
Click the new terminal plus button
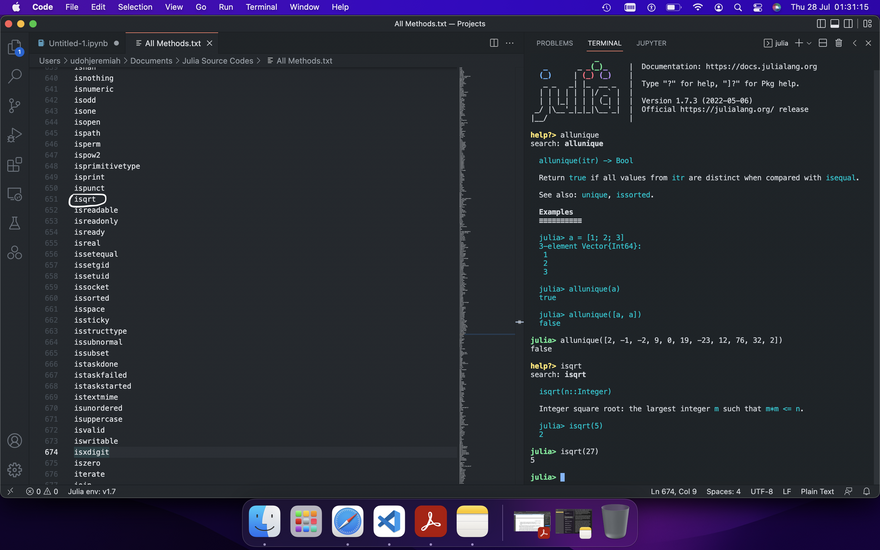tap(798, 43)
